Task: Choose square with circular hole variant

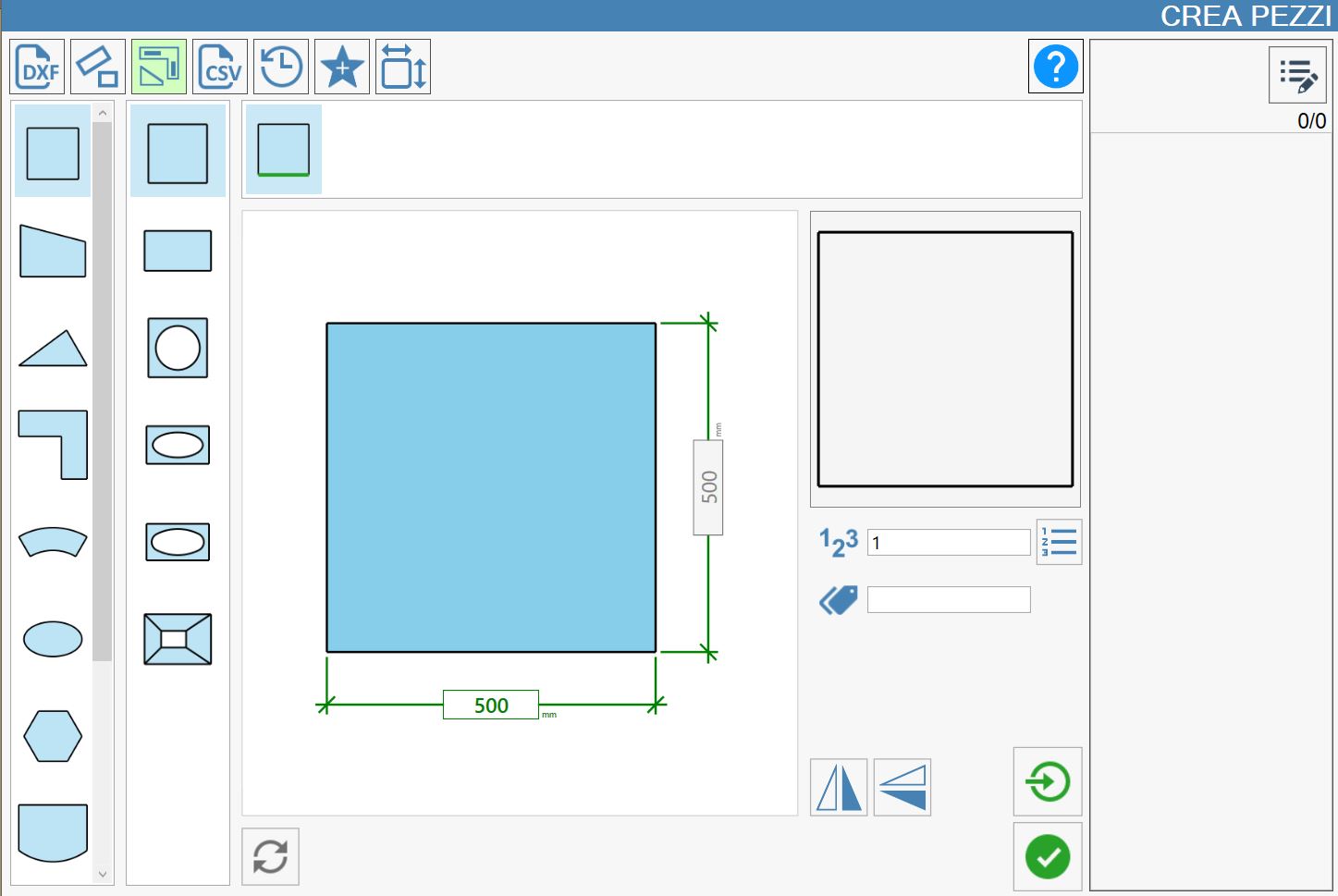Action: [178, 348]
